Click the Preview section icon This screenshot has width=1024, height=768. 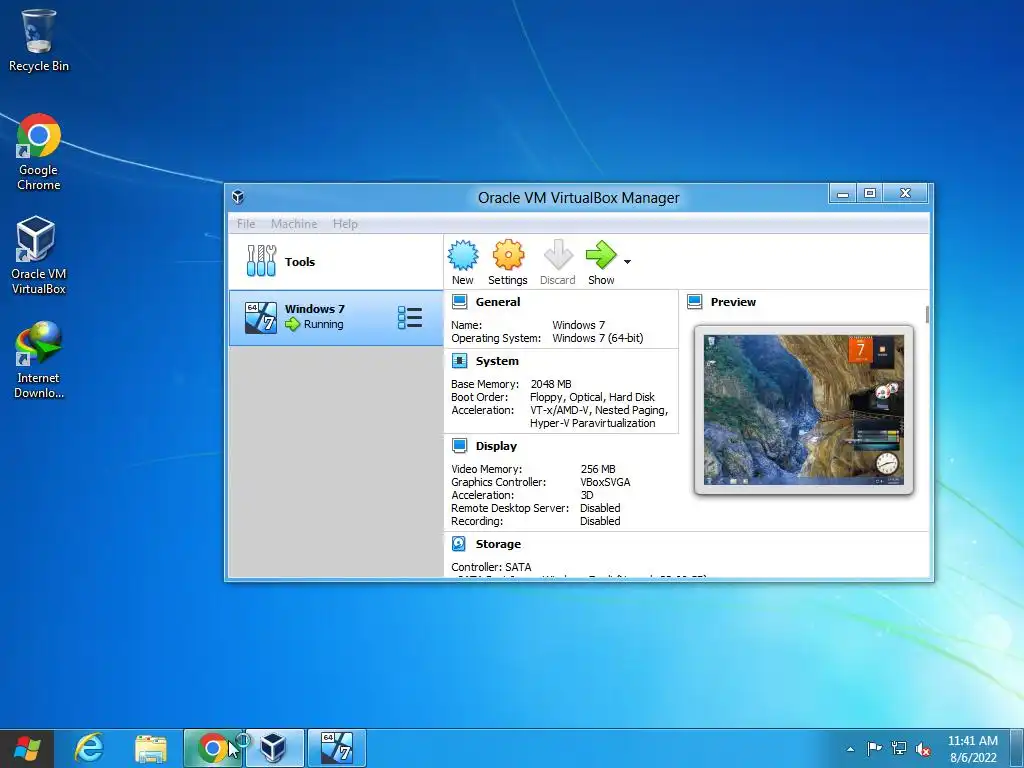pos(695,302)
